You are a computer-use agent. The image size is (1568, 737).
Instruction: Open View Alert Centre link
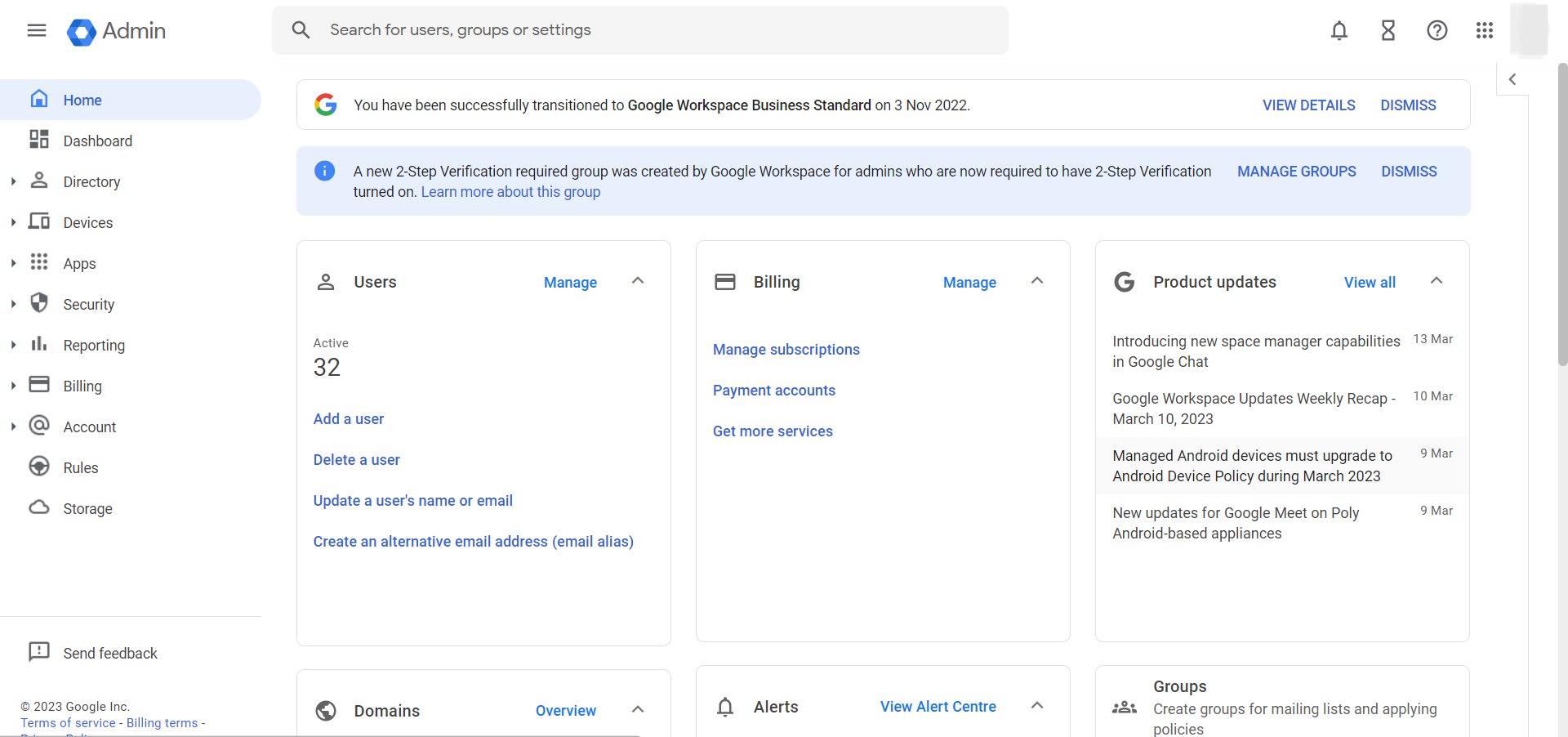click(938, 707)
